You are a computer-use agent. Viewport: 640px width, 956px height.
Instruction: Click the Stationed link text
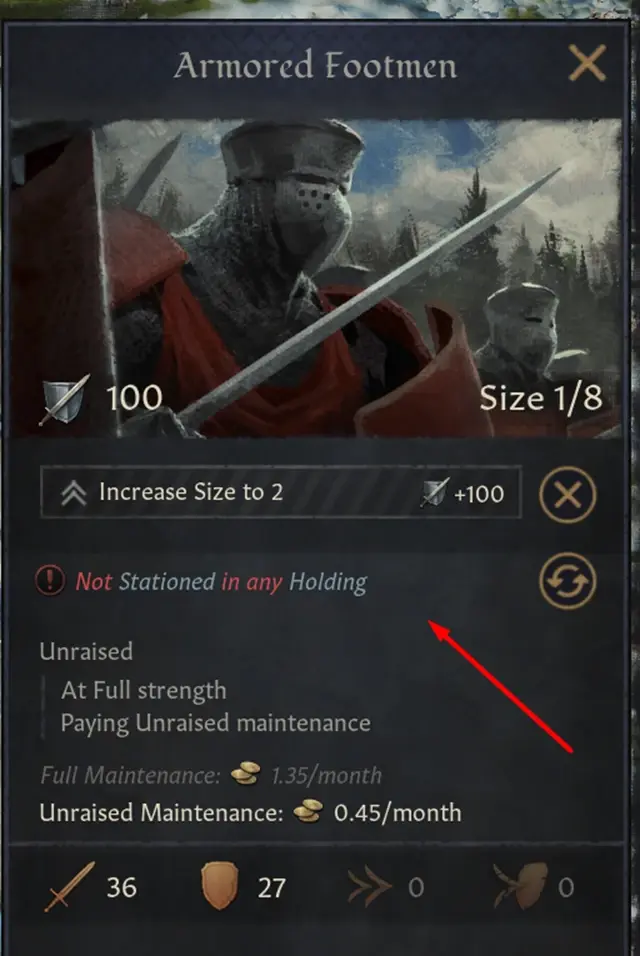pyautogui.click(x=167, y=582)
